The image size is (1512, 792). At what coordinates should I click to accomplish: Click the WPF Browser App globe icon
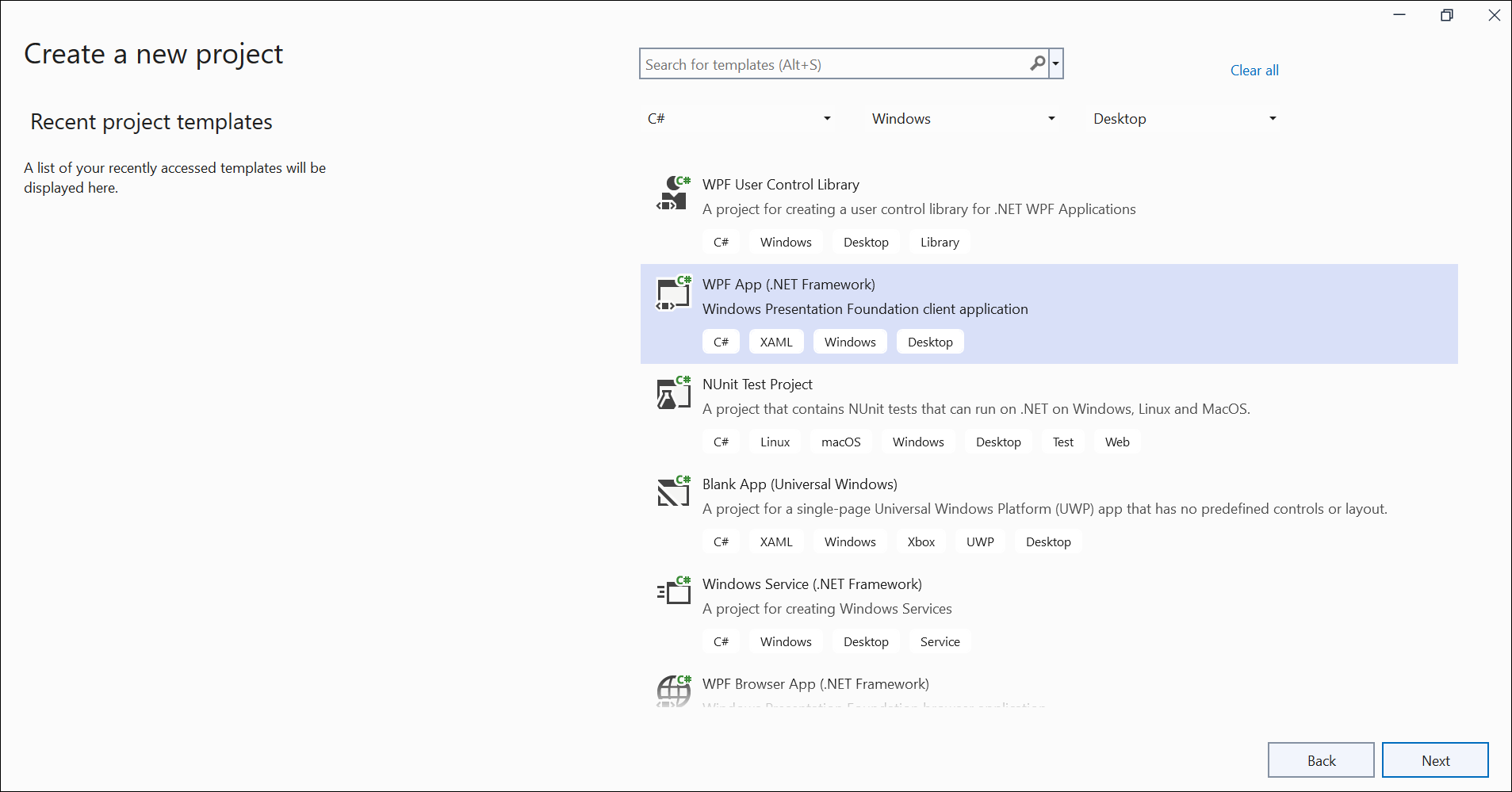pyautogui.click(x=673, y=691)
